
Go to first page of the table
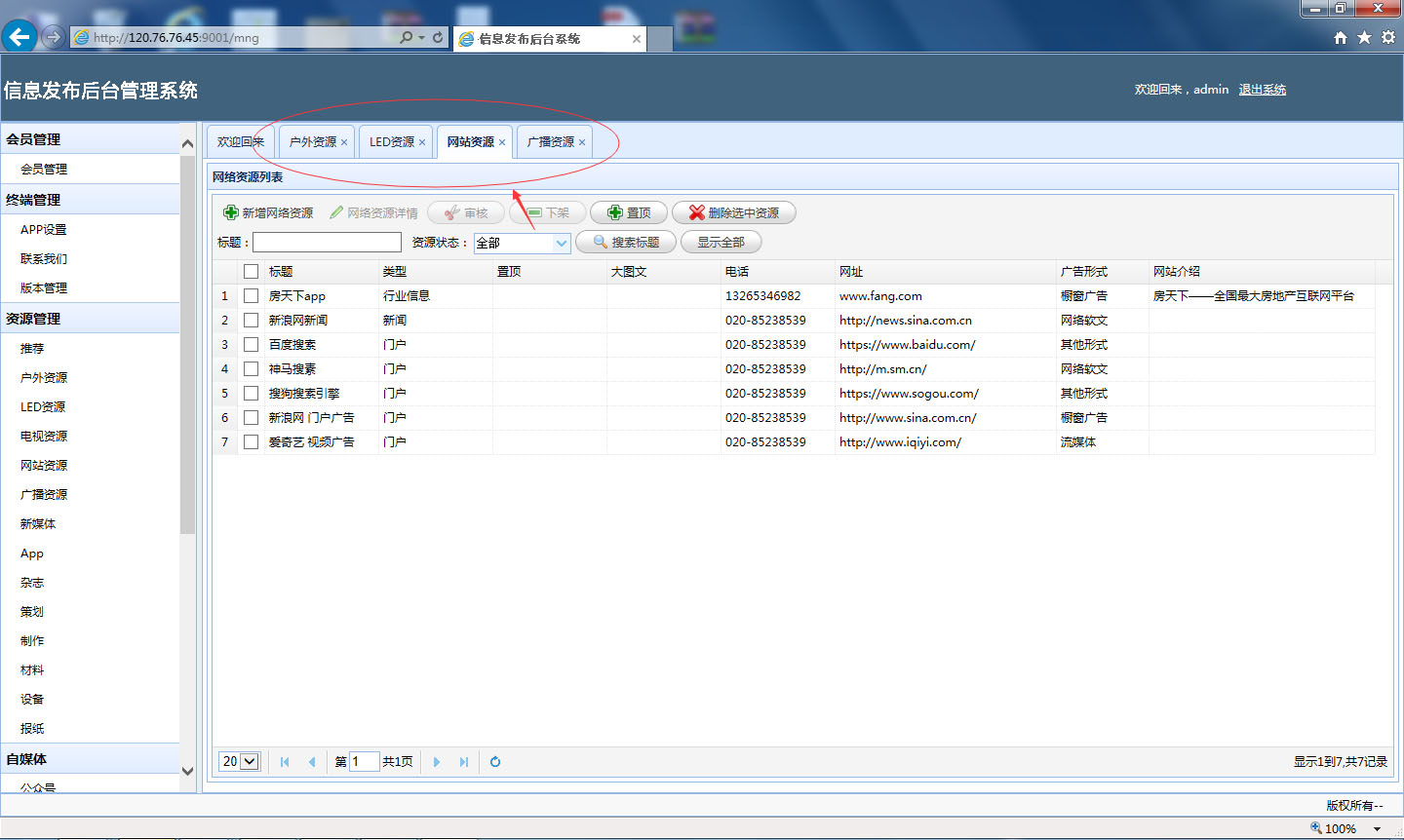(285, 762)
